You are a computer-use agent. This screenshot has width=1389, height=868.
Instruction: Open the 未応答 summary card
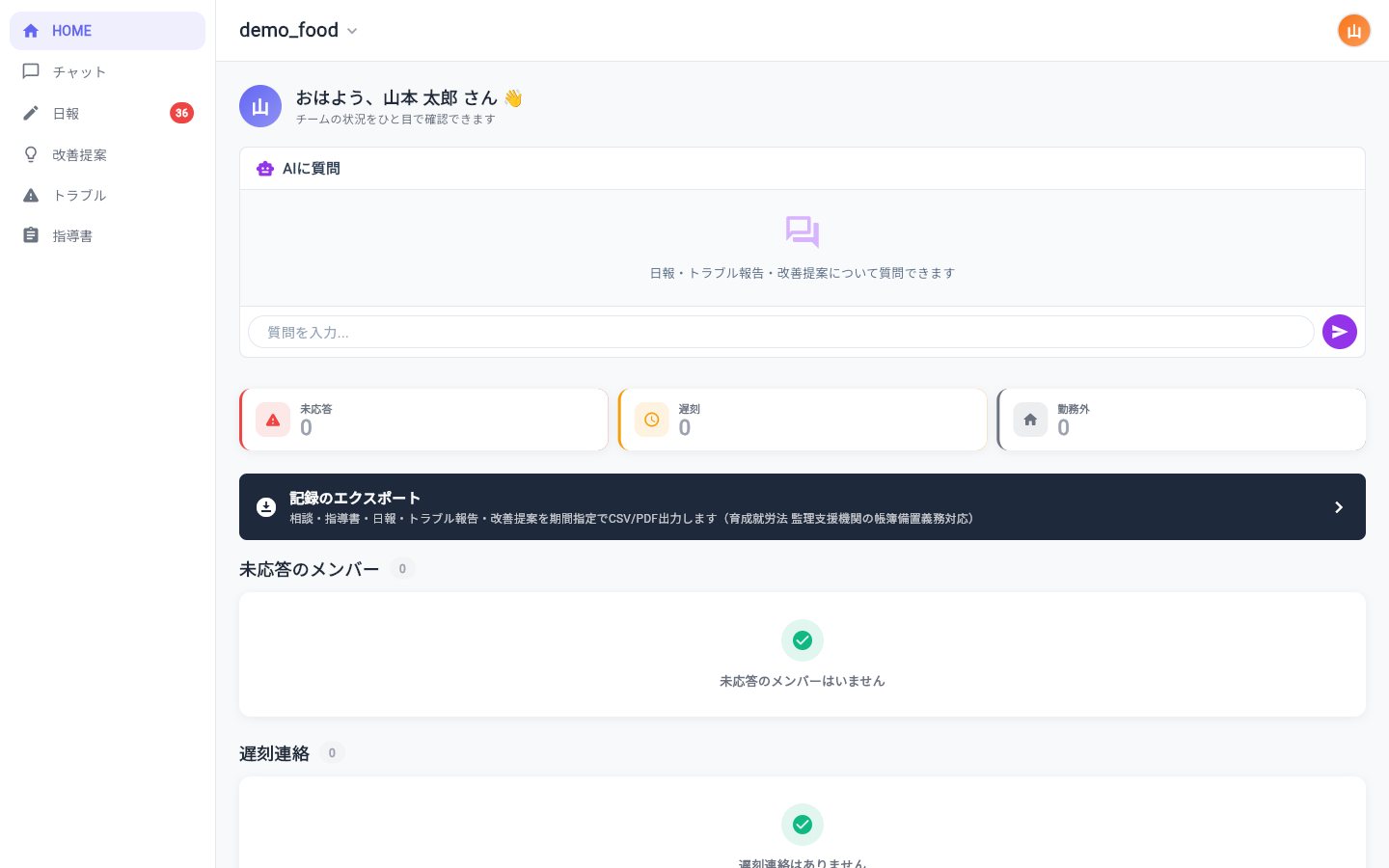click(x=423, y=420)
